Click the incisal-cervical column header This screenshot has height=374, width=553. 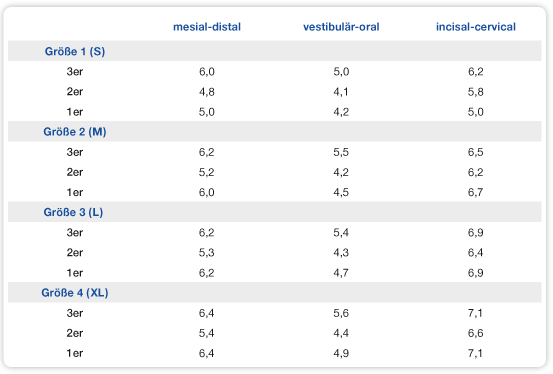(475, 27)
